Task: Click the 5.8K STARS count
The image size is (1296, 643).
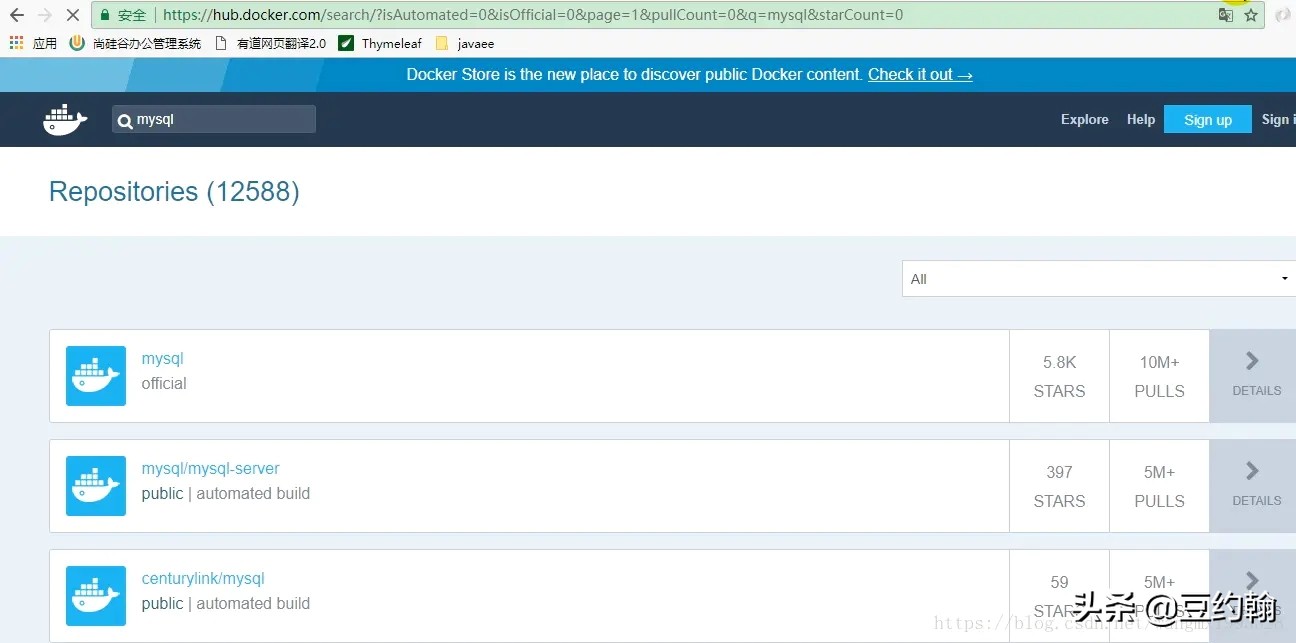Action: point(1059,376)
